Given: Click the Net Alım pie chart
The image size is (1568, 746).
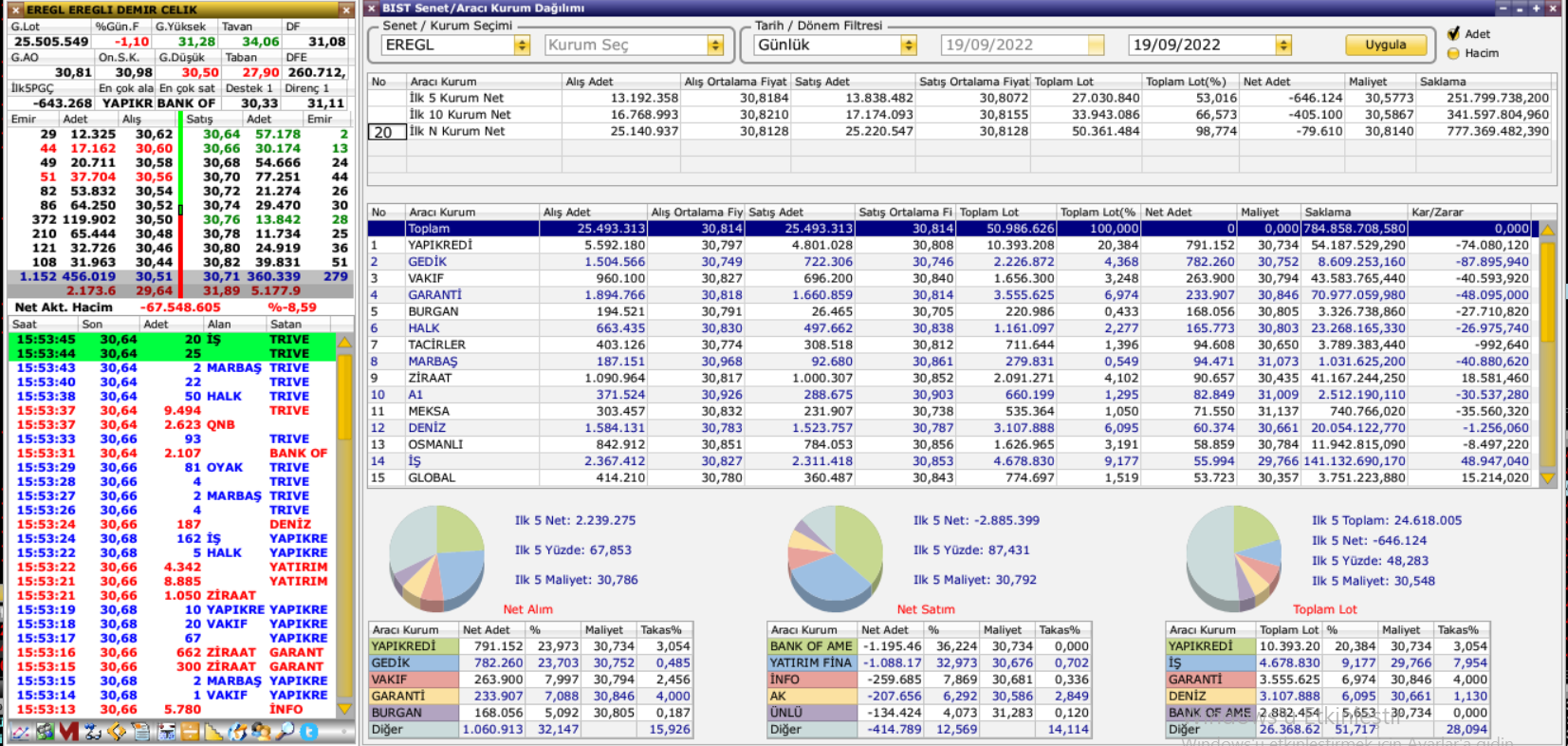Looking at the screenshot, I should point(437,557).
